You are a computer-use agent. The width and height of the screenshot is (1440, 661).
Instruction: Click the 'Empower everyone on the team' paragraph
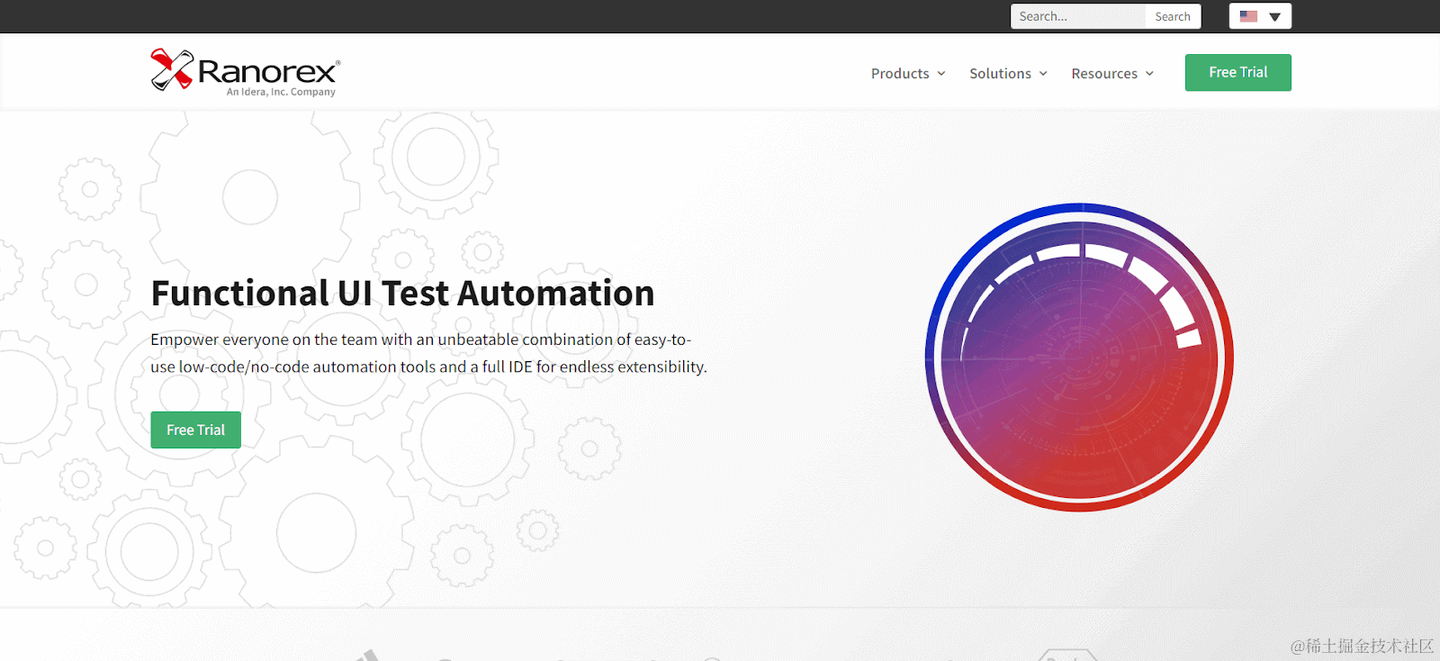[429, 353]
